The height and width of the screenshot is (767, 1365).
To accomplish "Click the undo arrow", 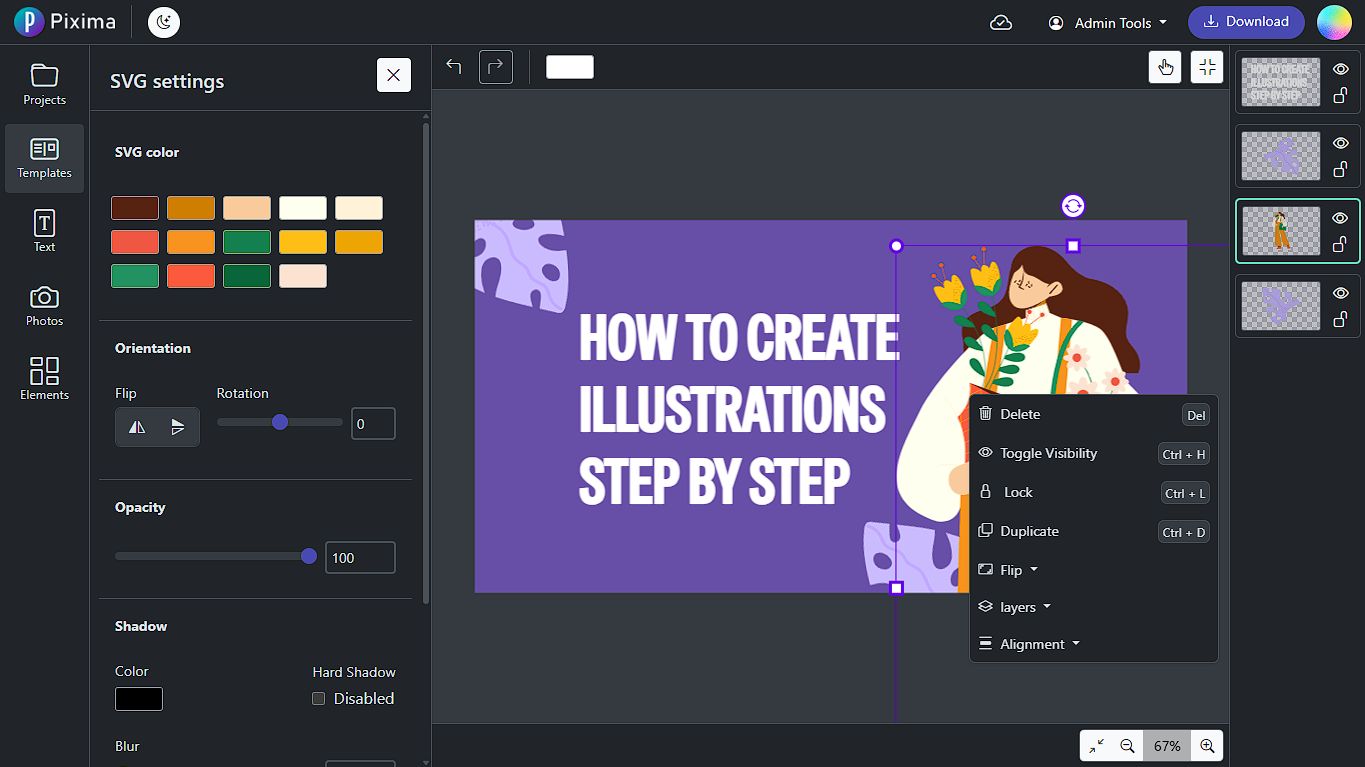I will (454, 67).
